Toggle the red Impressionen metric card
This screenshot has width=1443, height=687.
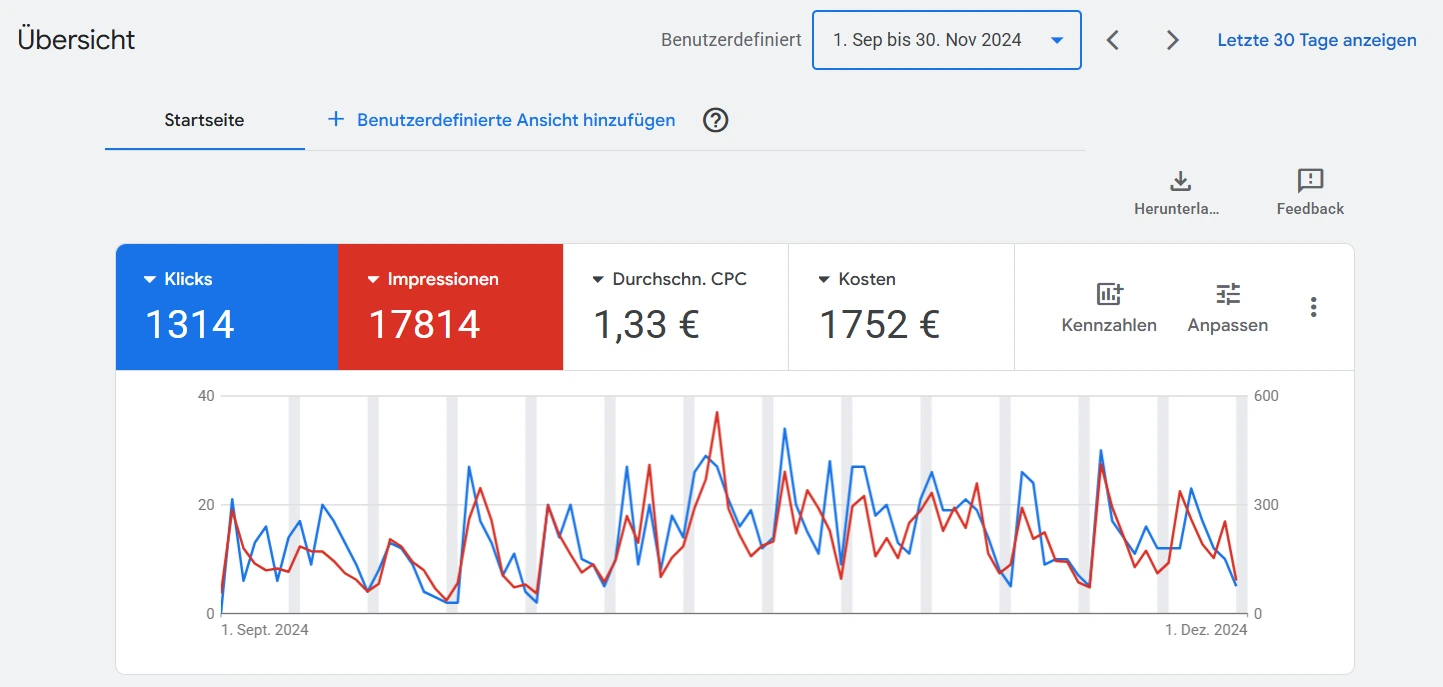click(x=450, y=306)
